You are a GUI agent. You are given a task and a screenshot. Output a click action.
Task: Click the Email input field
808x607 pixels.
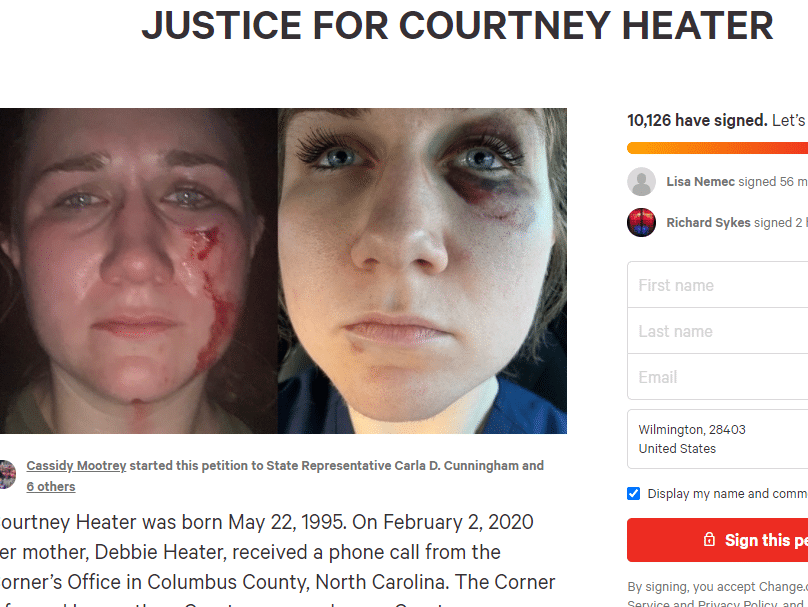[x=717, y=377]
